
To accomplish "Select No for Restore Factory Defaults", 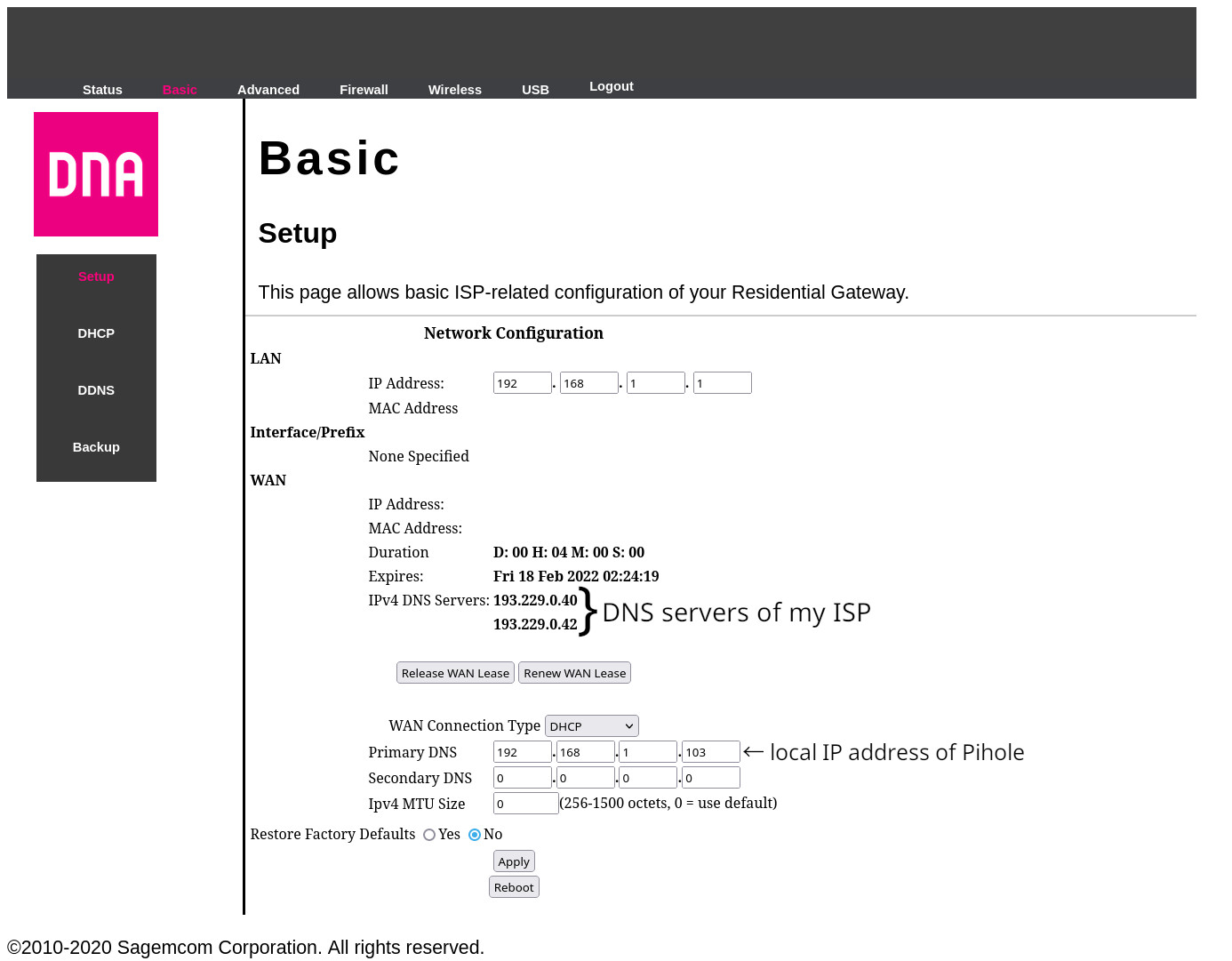I will coord(475,835).
